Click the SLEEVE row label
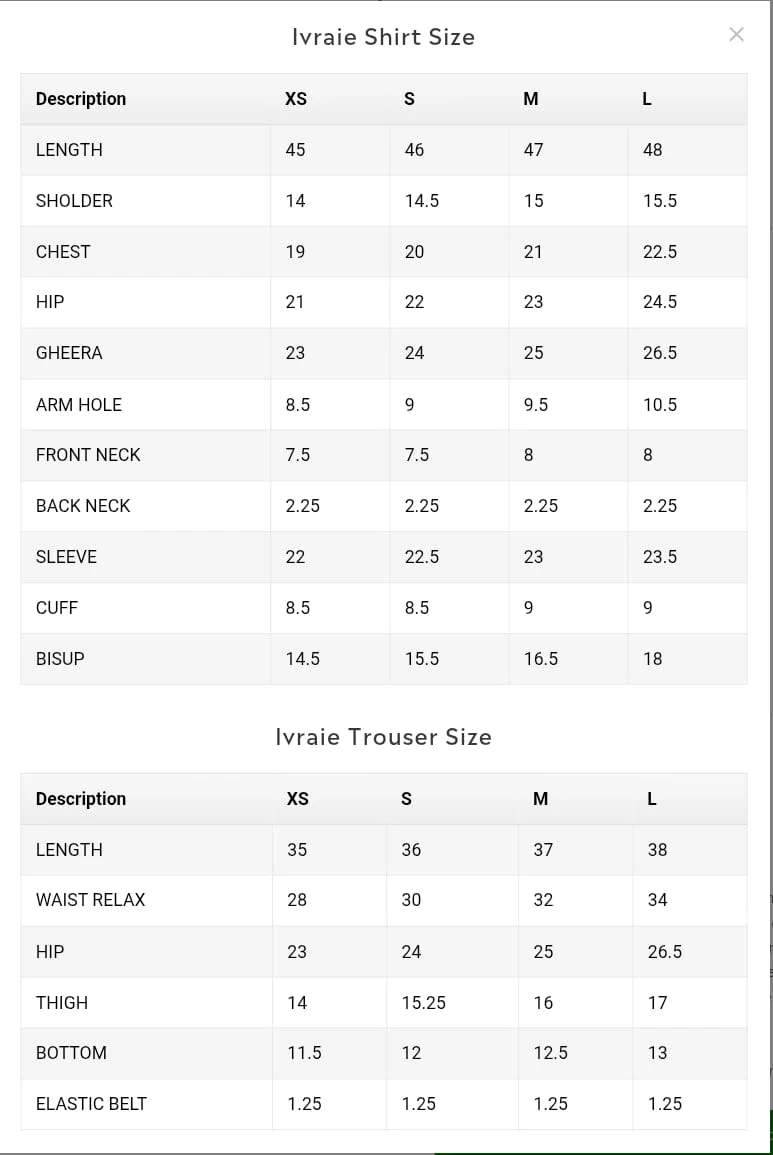This screenshot has width=773, height=1155. tap(66, 557)
